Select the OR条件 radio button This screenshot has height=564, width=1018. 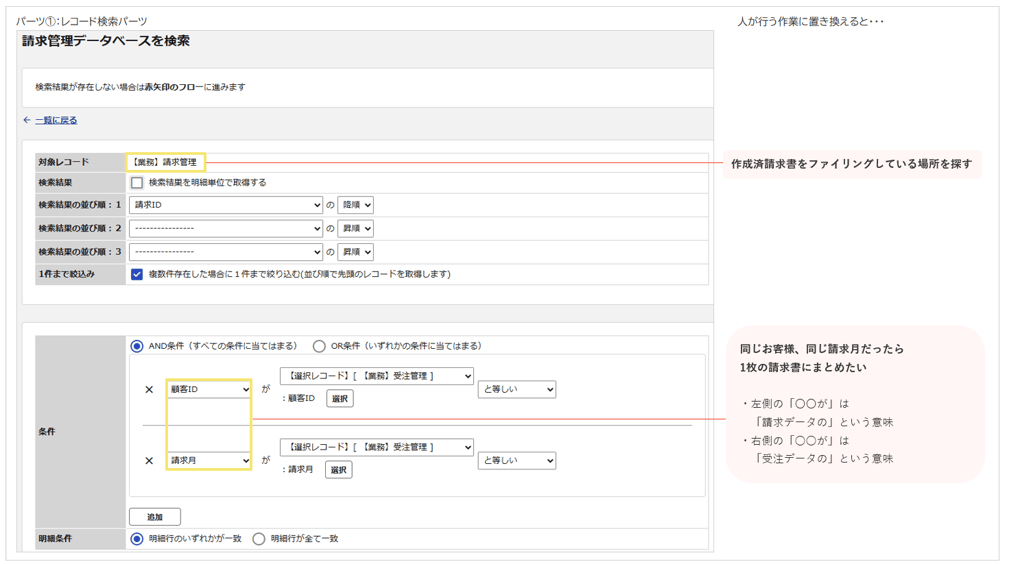click(319, 346)
